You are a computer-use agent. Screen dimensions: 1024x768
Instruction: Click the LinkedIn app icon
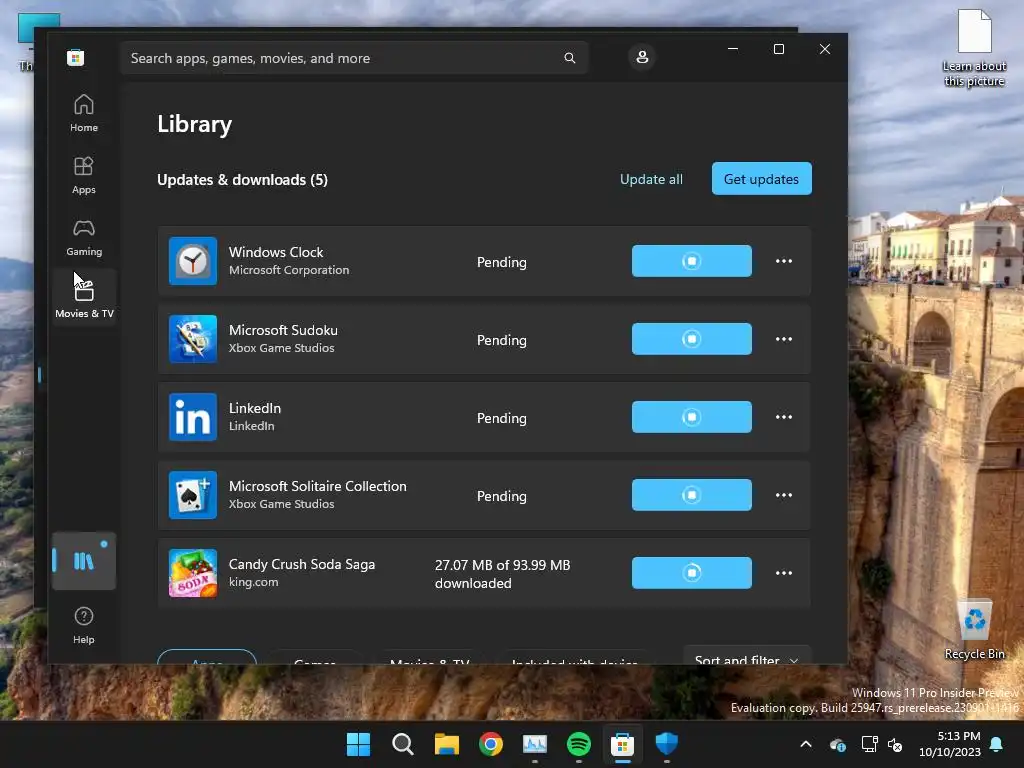[x=193, y=417]
